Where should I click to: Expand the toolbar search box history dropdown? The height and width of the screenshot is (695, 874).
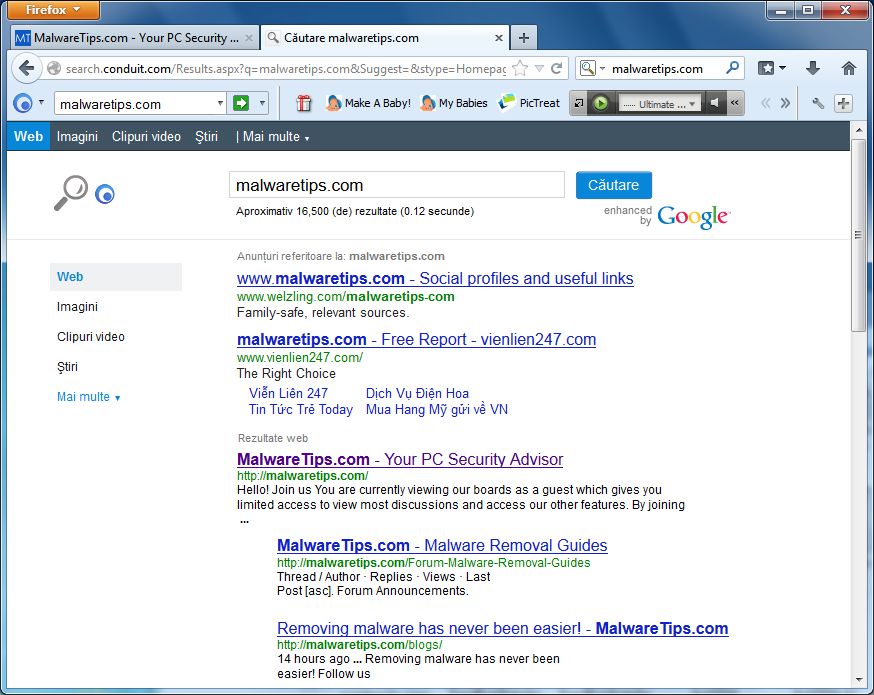[x=220, y=103]
